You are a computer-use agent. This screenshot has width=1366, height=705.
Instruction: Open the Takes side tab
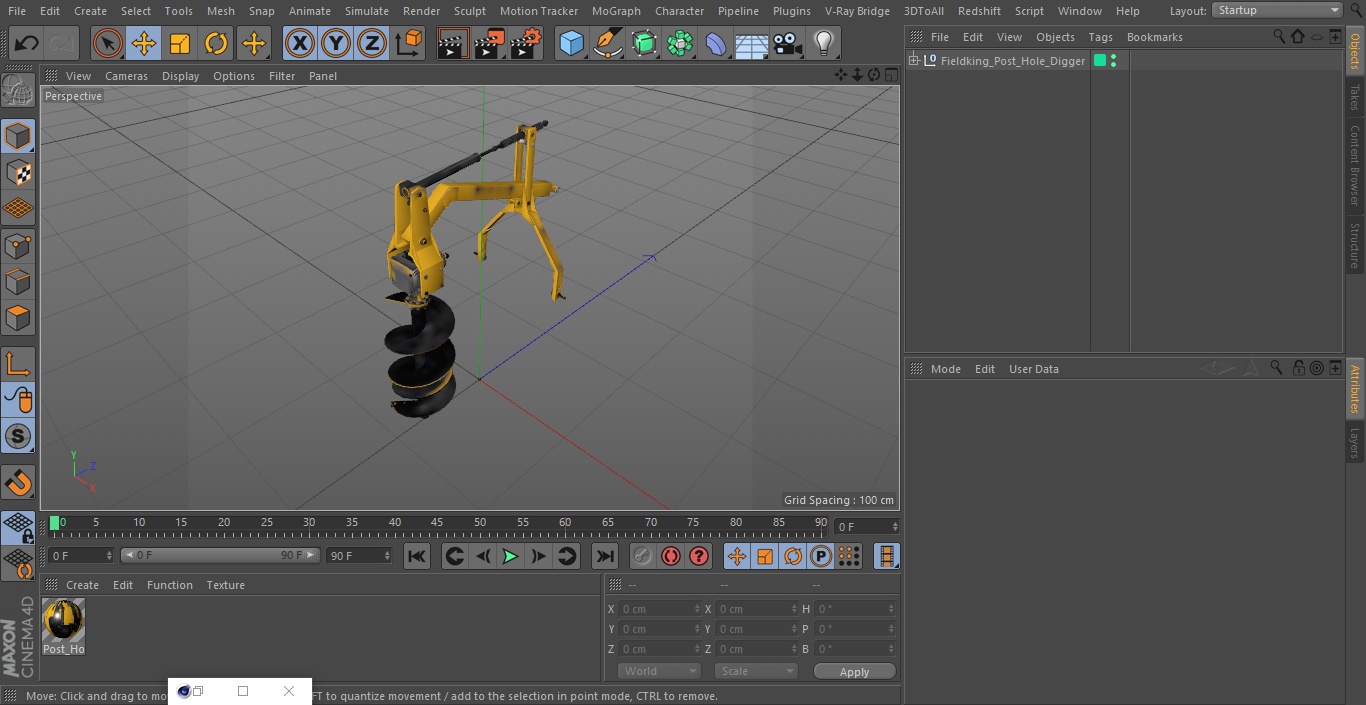[x=1355, y=97]
